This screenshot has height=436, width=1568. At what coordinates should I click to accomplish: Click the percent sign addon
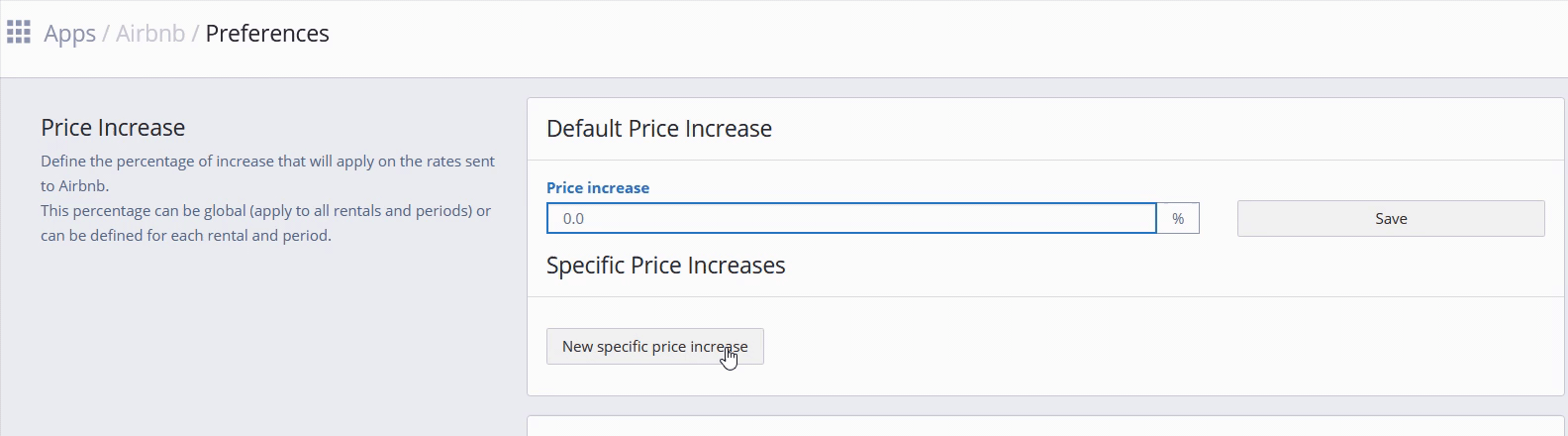pyautogui.click(x=1178, y=218)
